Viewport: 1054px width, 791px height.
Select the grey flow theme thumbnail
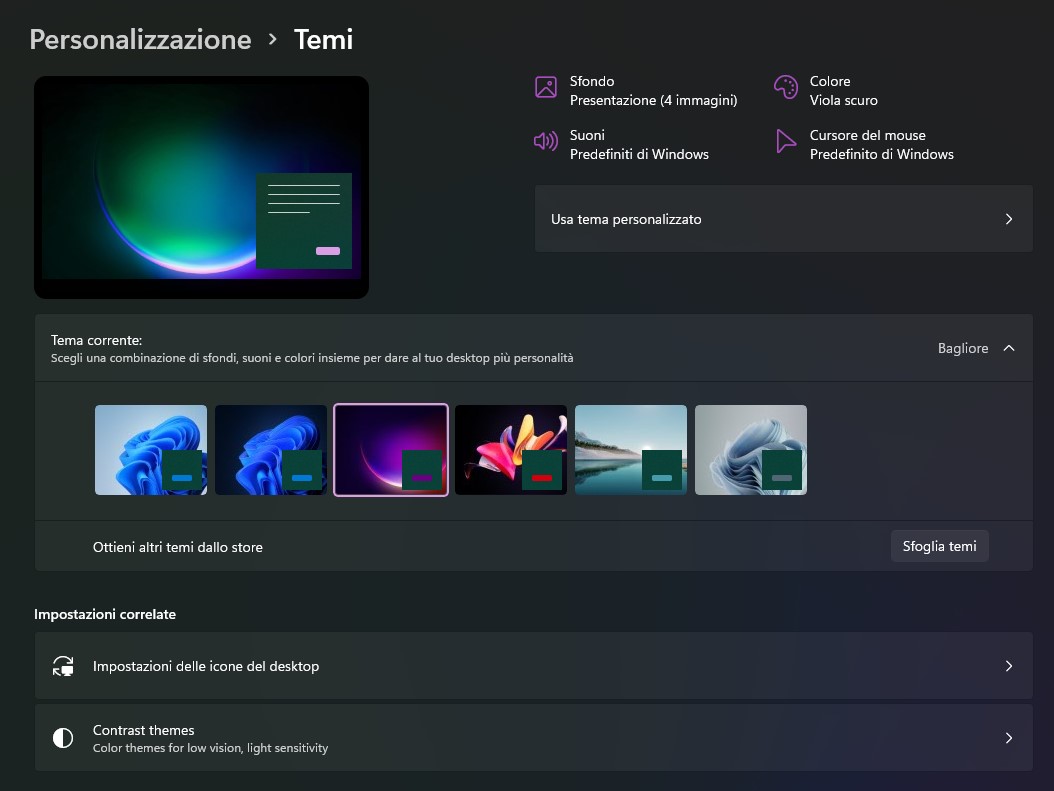tap(751, 450)
